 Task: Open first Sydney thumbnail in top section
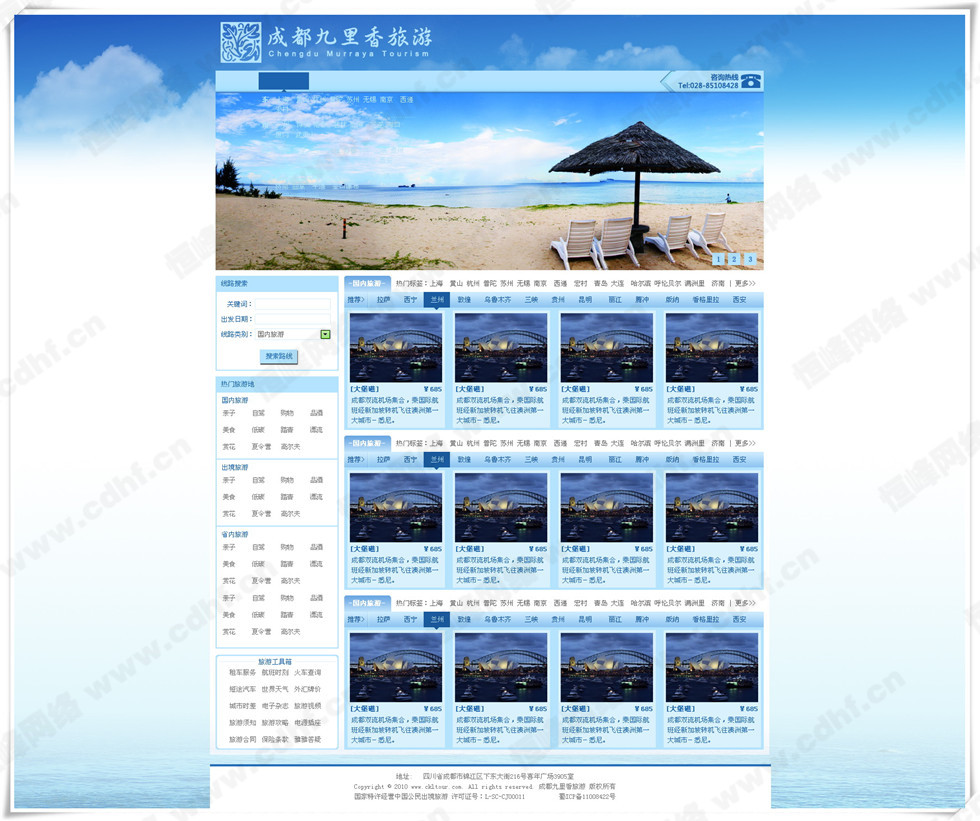pyautogui.click(x=396, y=347)
